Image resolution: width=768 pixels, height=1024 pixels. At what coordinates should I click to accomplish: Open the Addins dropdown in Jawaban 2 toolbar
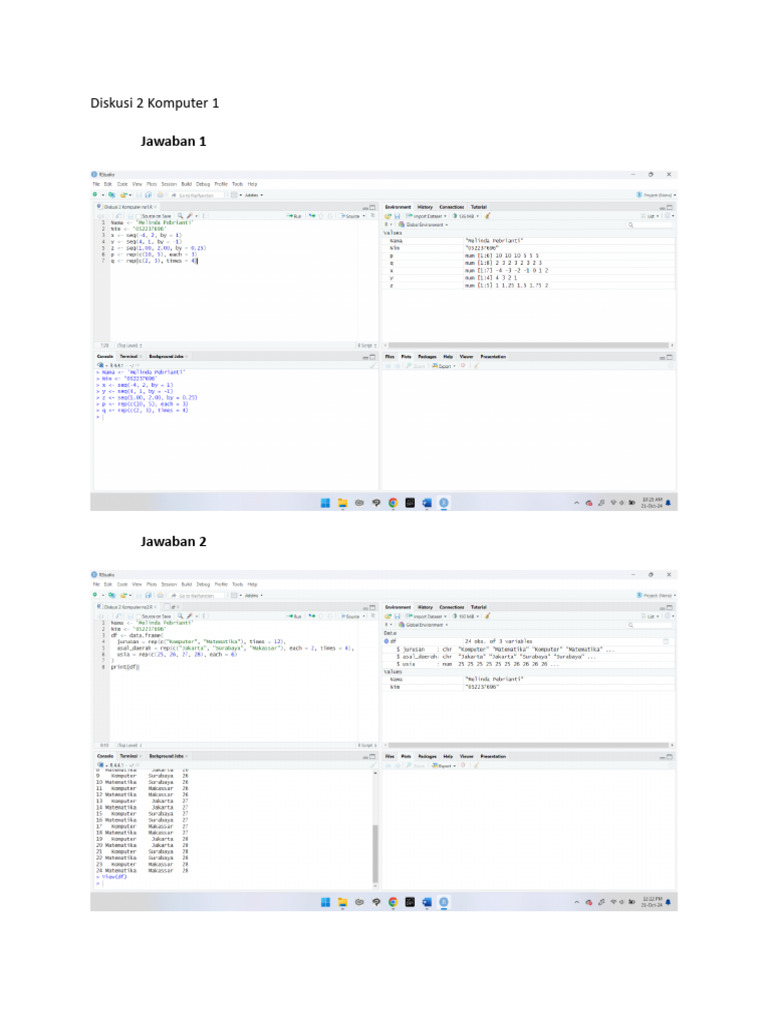(254, 596)
